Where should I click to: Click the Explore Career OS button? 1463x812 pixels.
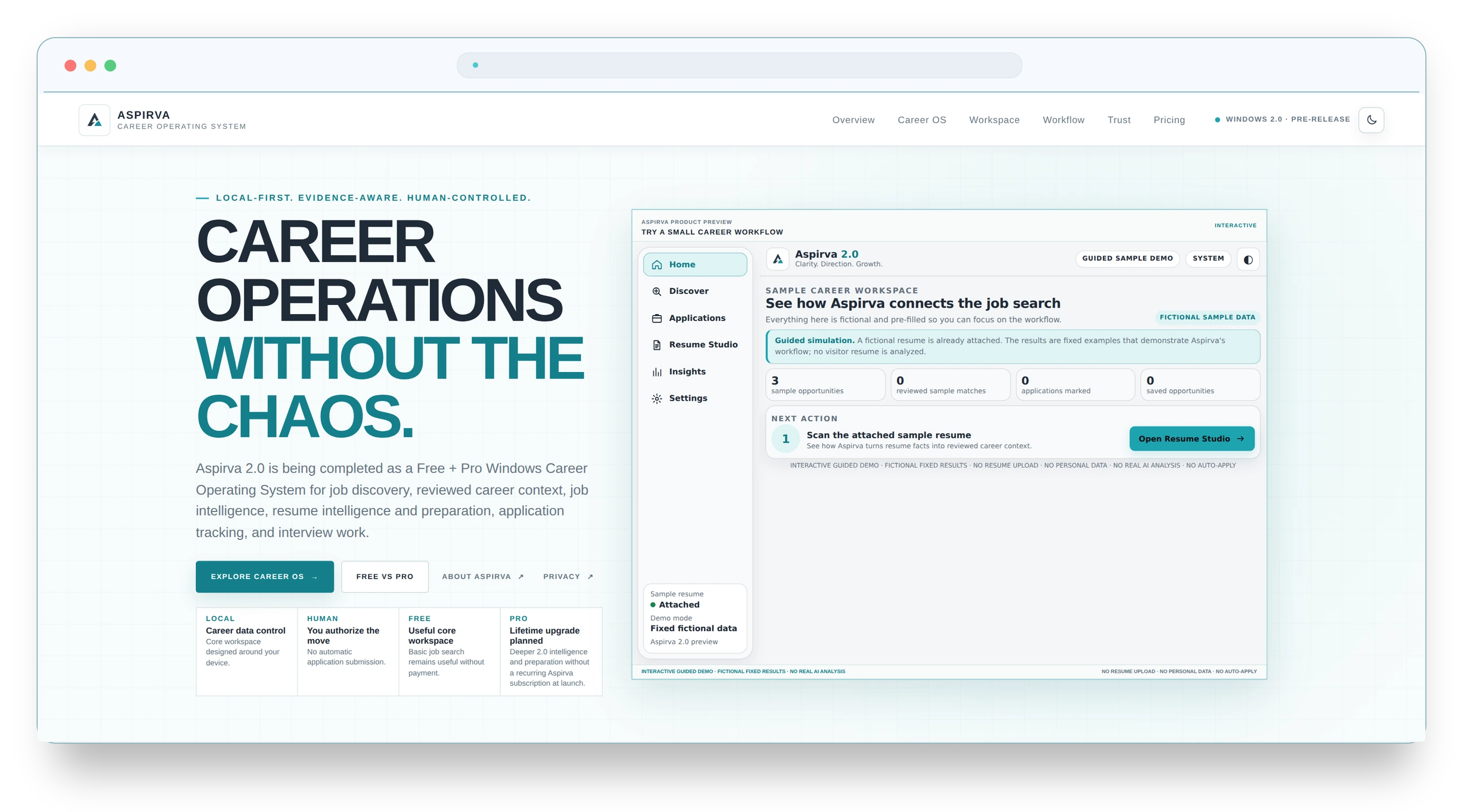[x=265, y=576]
